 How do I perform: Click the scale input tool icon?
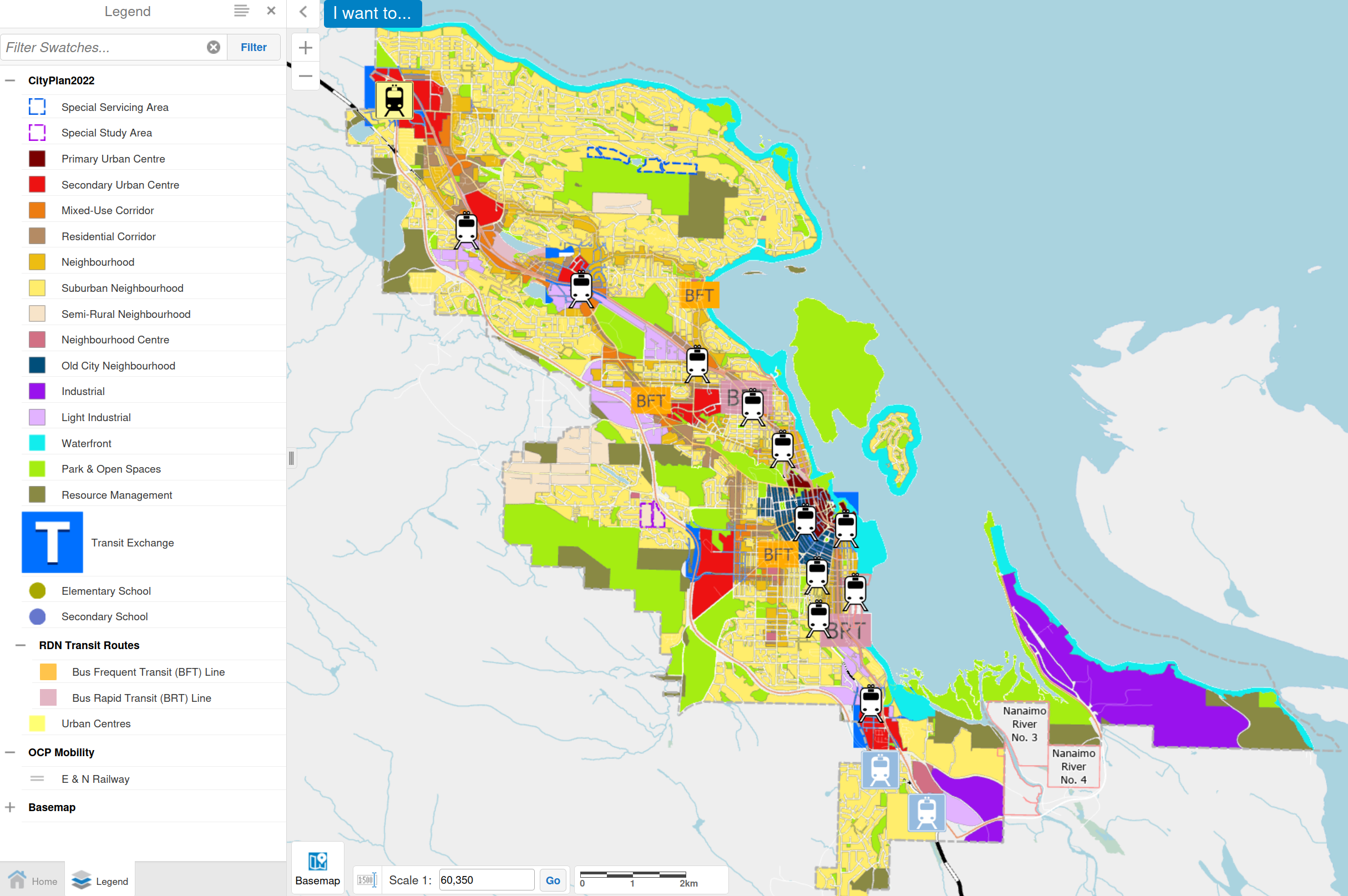pos(367,880)
